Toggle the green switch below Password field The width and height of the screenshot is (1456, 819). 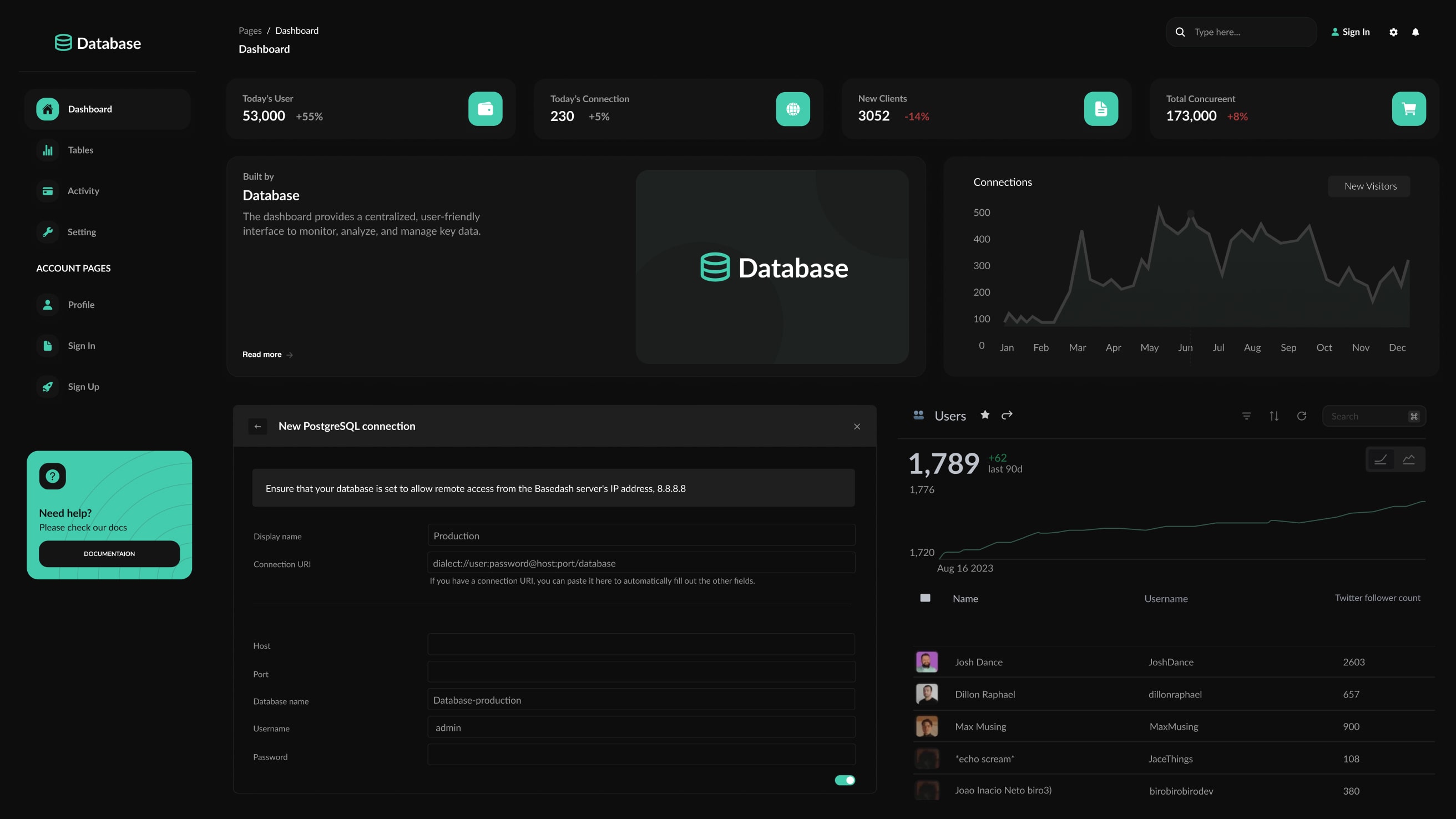845,780
